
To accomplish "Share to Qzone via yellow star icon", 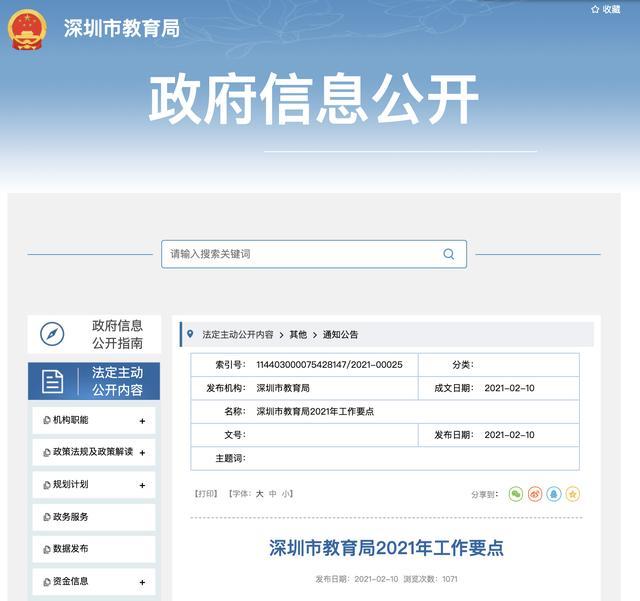I will pyautogui.click(x=573, y=494).
